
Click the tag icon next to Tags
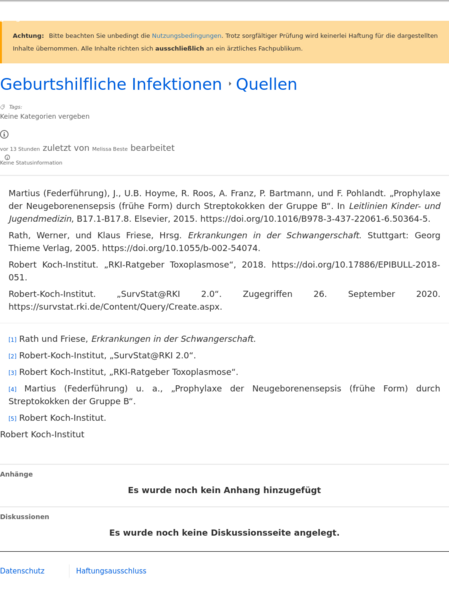coord(3,107)
